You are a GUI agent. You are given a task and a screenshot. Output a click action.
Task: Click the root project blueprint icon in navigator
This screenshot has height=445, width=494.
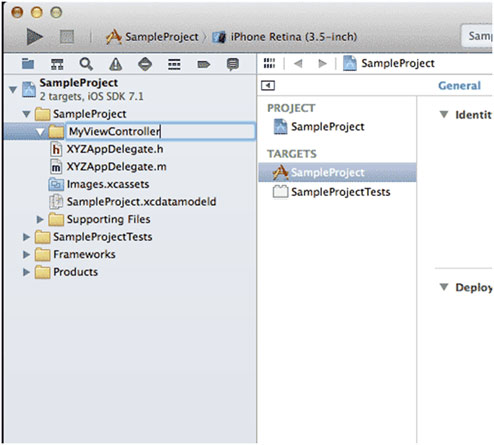click(29, 89)
